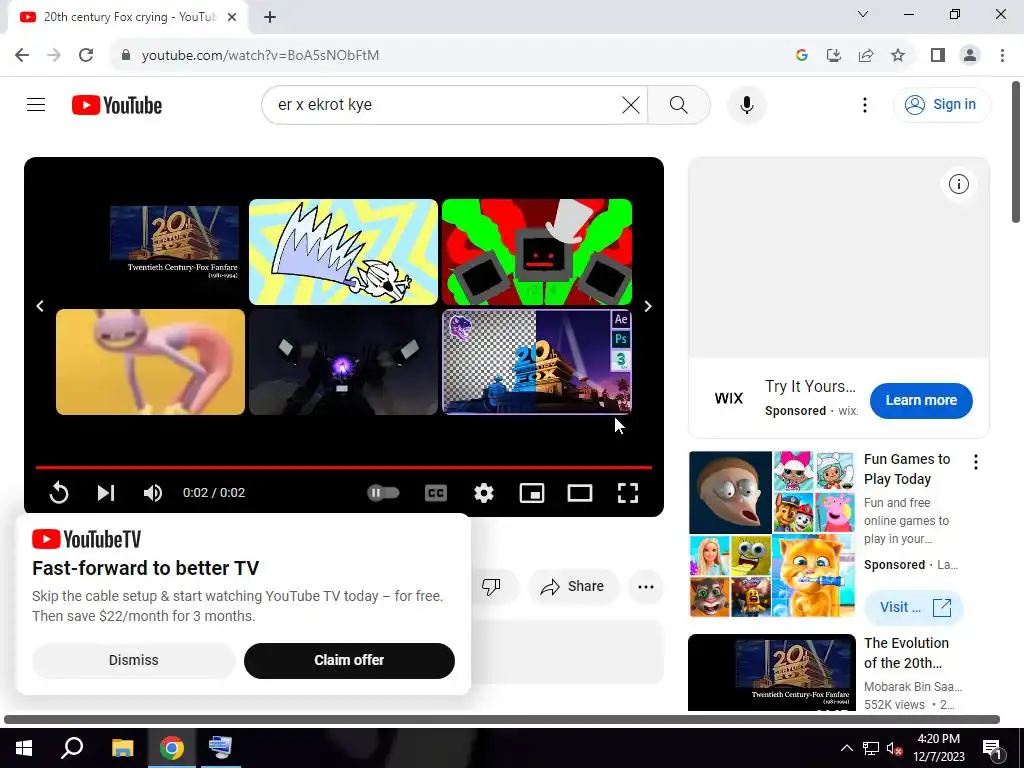Bookmark this page with star
1024x768 pixels.
point(898,55)
